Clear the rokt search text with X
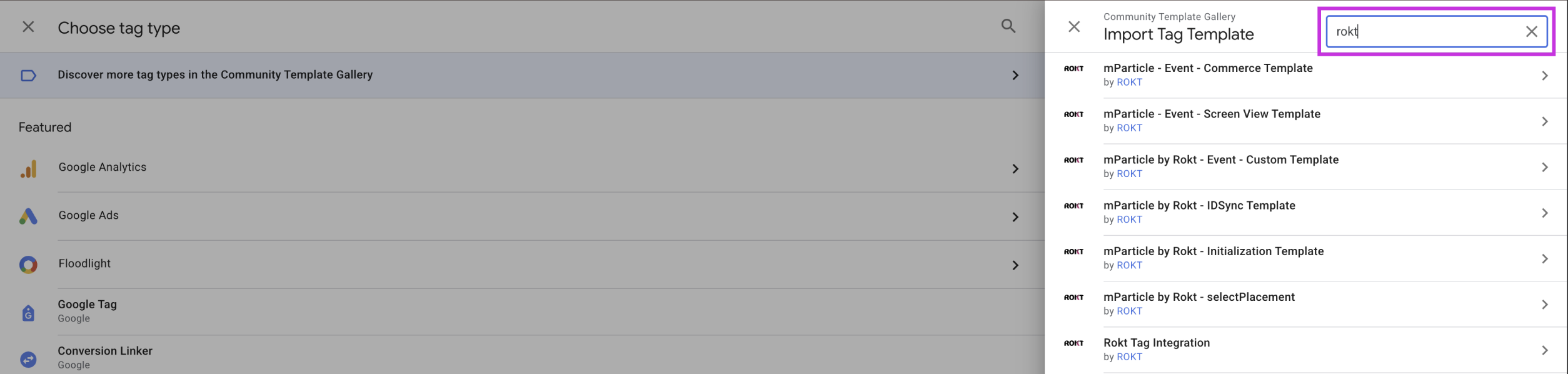The height and width of the screenshot is (374, 1568). coord(1531,31)
